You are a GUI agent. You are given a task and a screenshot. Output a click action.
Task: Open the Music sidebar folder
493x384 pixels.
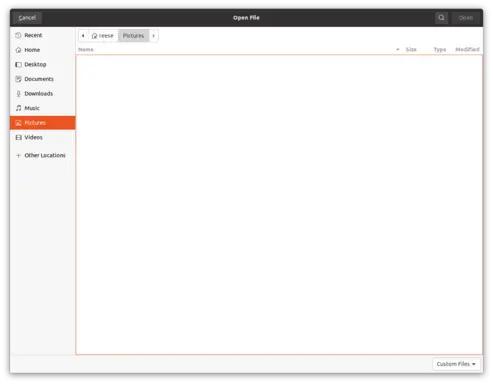(43, 108)
